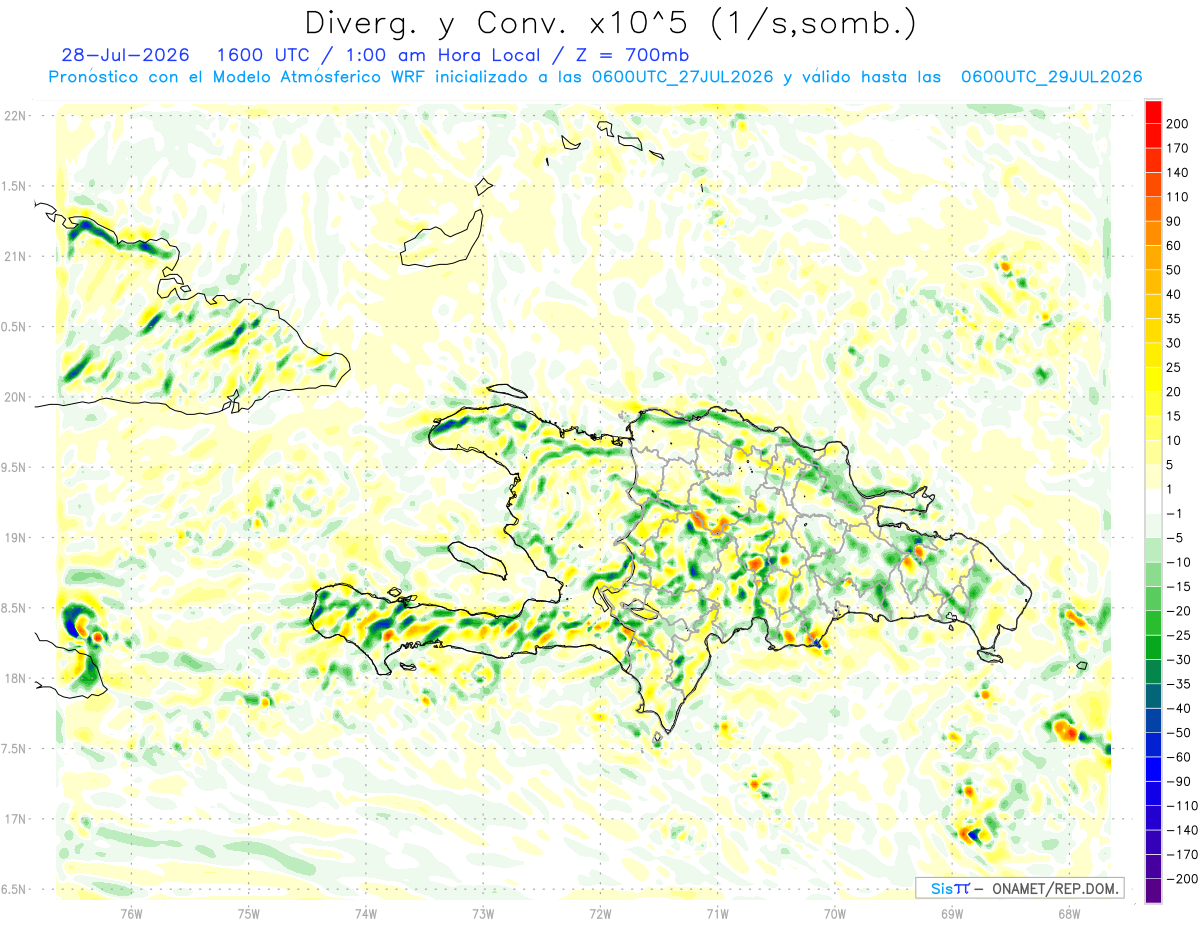1200x927 pixels.
Task: Click the "18N" latitude label
Action: 14,679
